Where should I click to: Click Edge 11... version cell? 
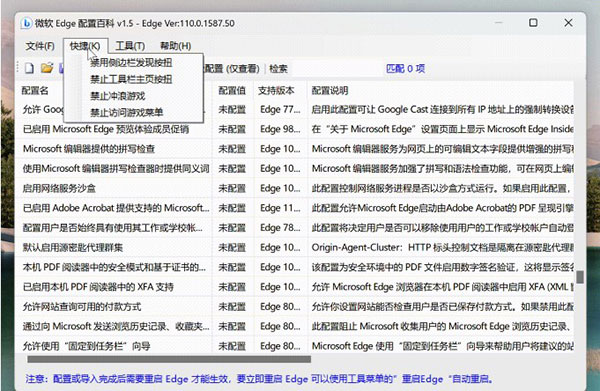[280, 208]
